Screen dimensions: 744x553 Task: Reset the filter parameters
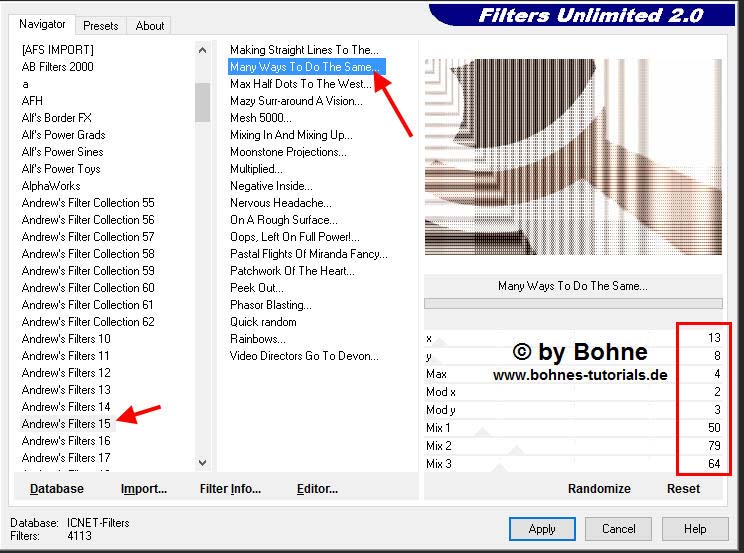684,489
